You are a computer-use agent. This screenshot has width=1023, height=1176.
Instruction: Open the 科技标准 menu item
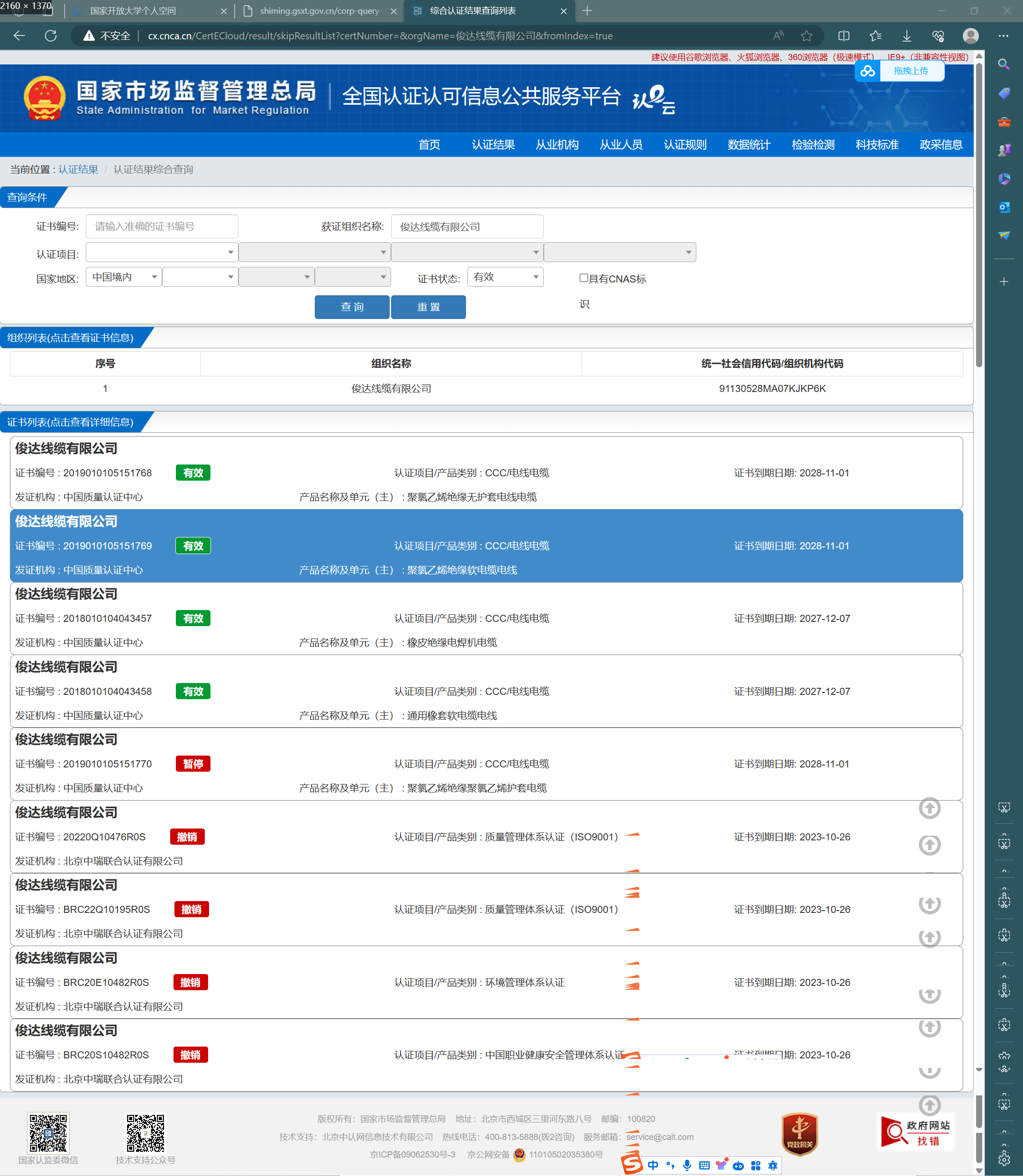(877, 145)
